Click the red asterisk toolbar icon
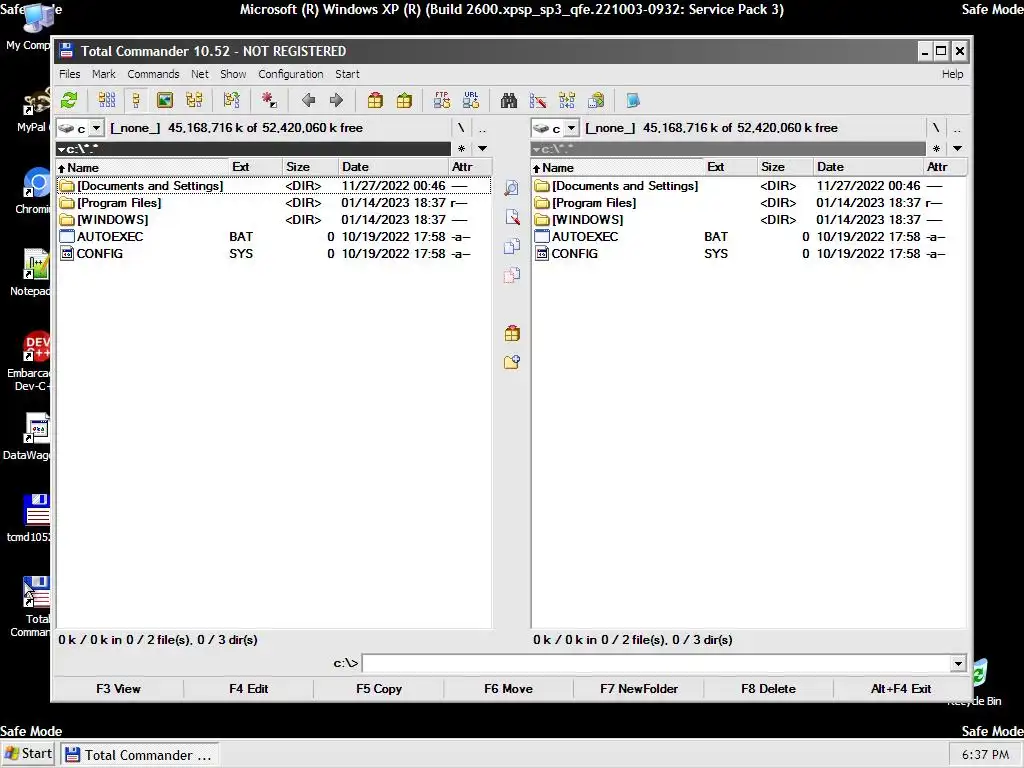The height and width of the screenshot is (768, 1024). pyautogui.click(x=269, y=100)
